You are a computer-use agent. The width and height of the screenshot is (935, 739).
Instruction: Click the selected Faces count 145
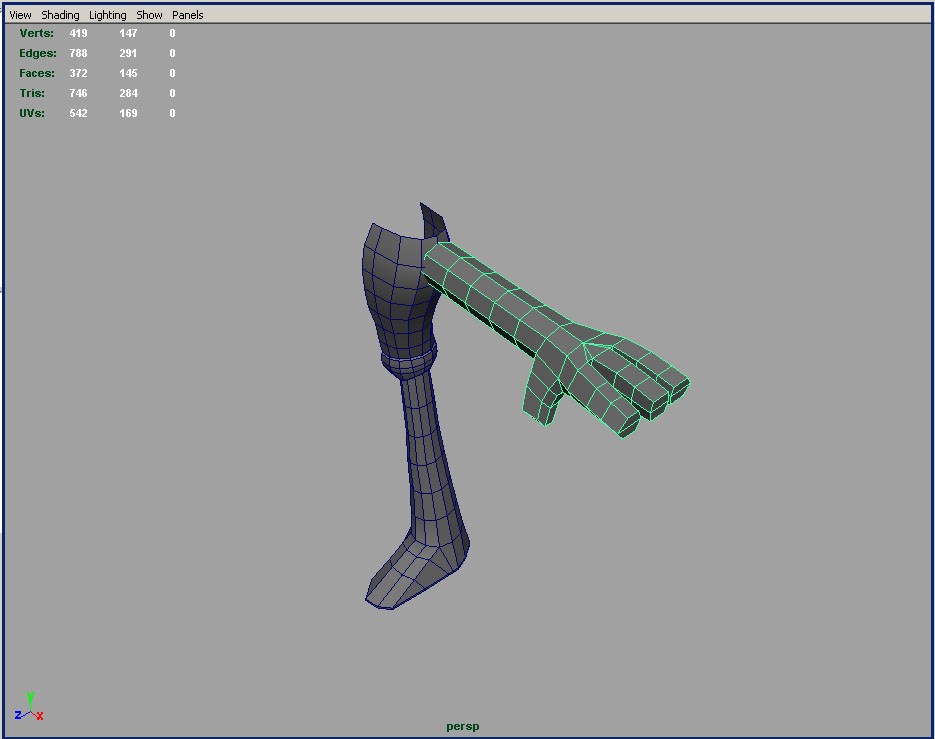(x=128, y=73)
